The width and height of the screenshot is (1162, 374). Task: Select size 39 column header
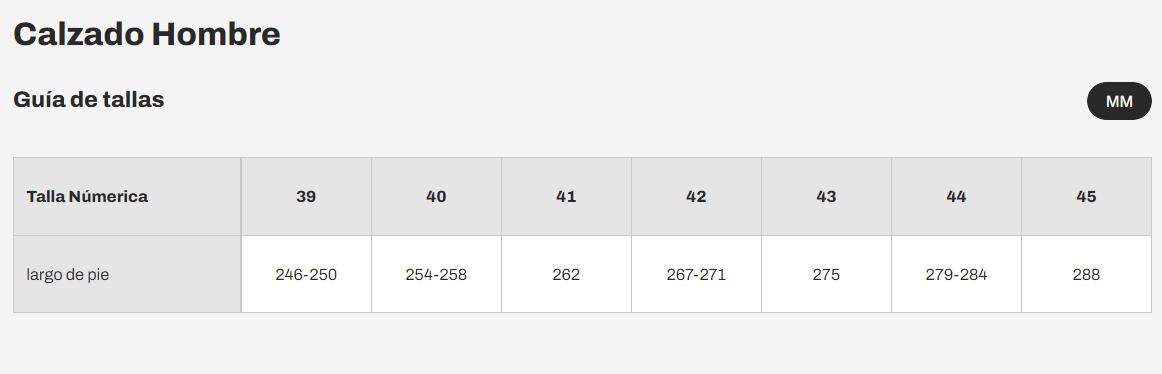point(306,196)
